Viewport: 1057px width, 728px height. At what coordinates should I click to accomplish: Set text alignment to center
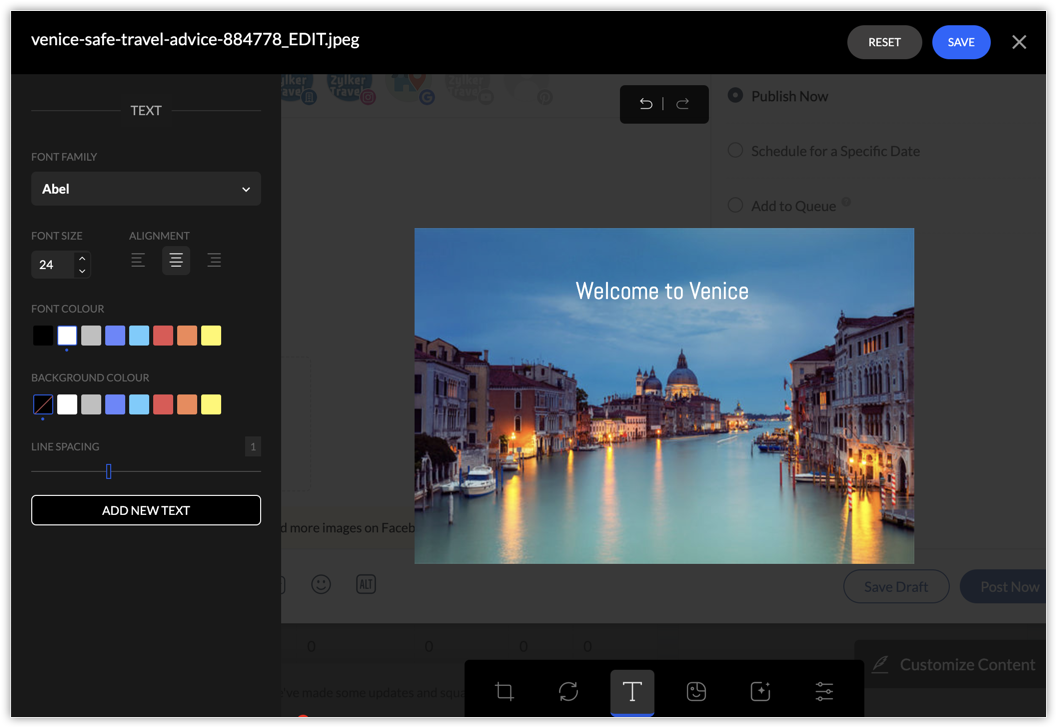tap(176, 261)
